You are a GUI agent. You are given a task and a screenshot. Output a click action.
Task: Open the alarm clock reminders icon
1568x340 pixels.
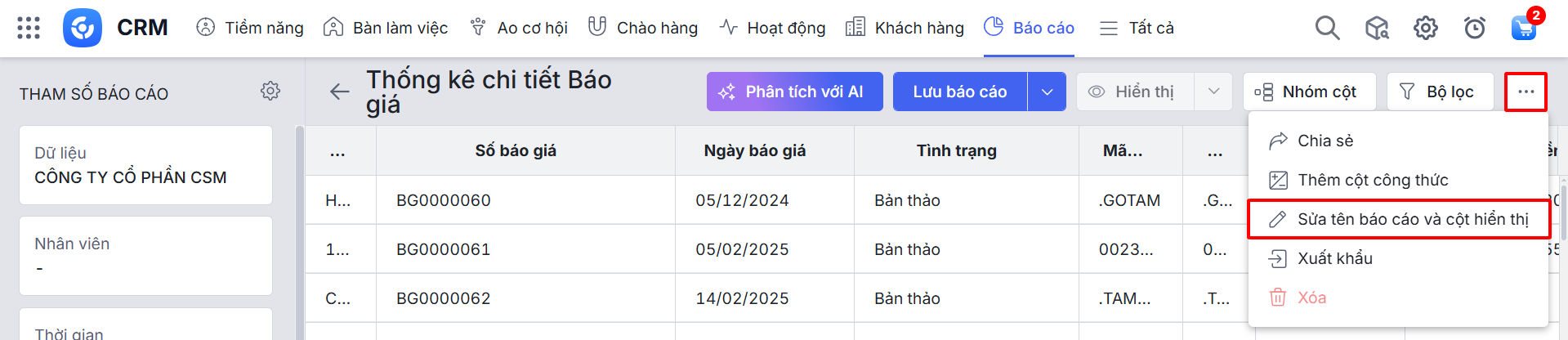pos(1475,28)
